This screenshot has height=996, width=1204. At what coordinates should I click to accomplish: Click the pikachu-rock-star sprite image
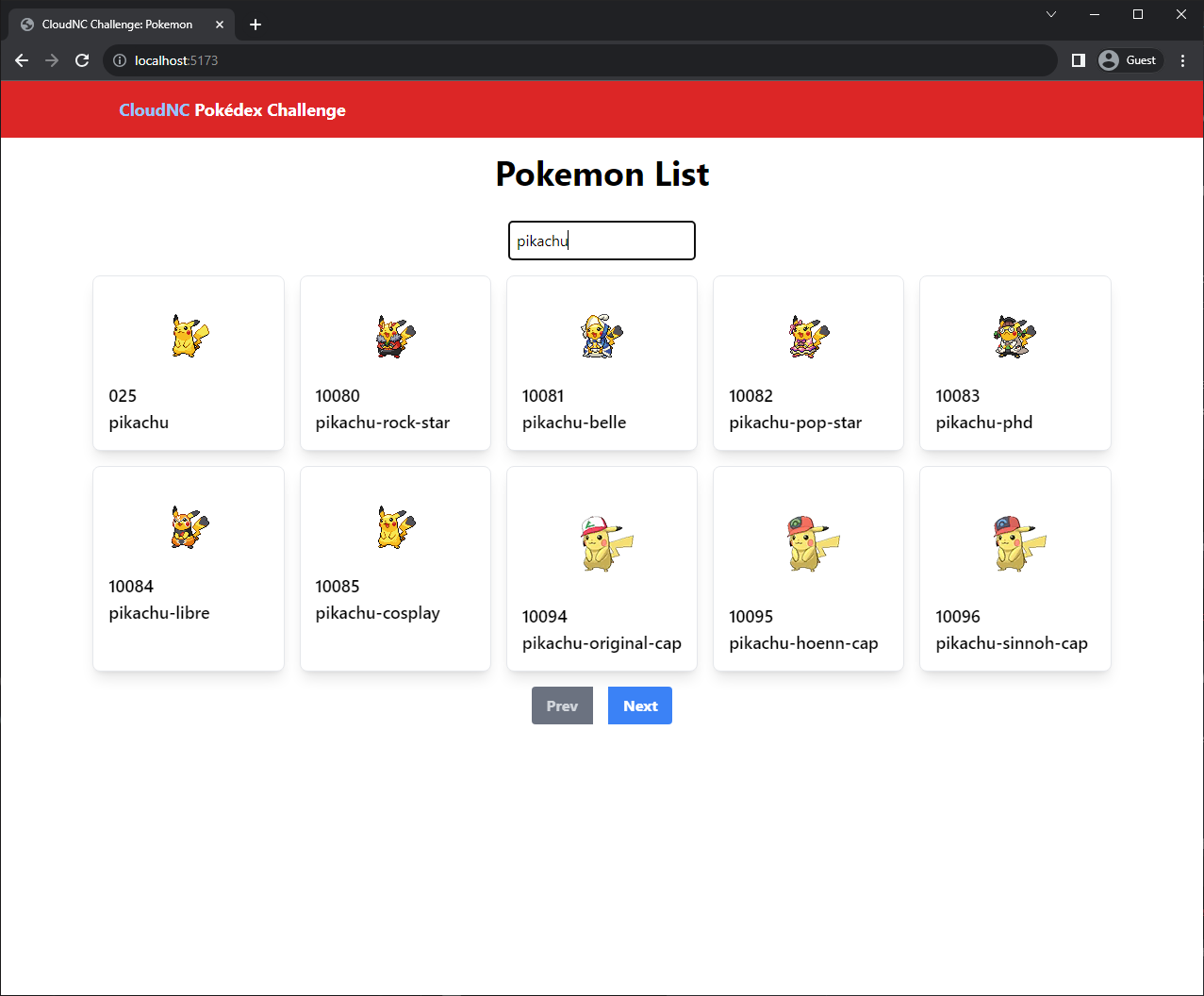[x=395, y=337]
